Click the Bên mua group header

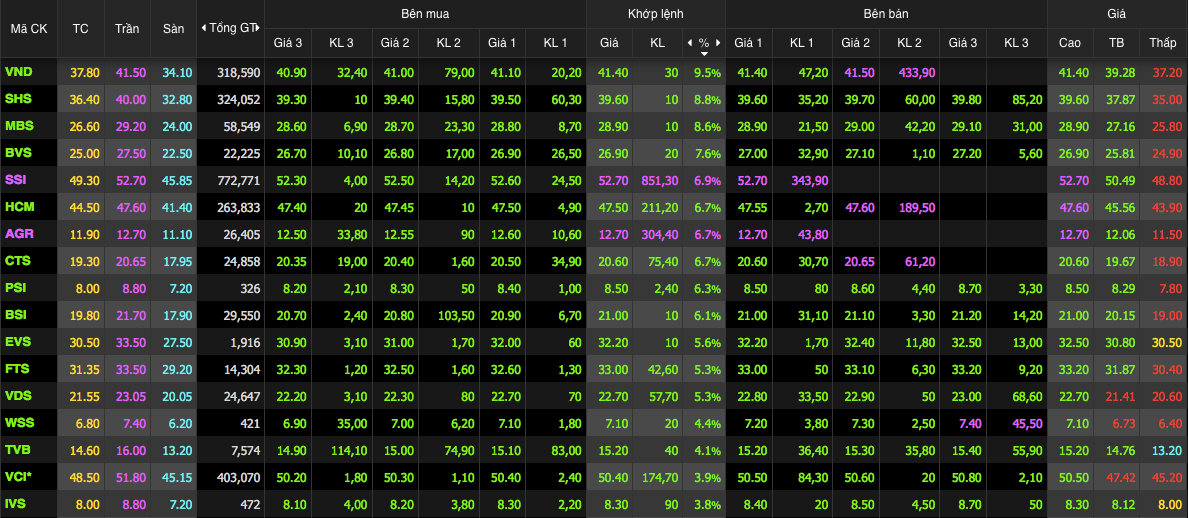[425, 14]
